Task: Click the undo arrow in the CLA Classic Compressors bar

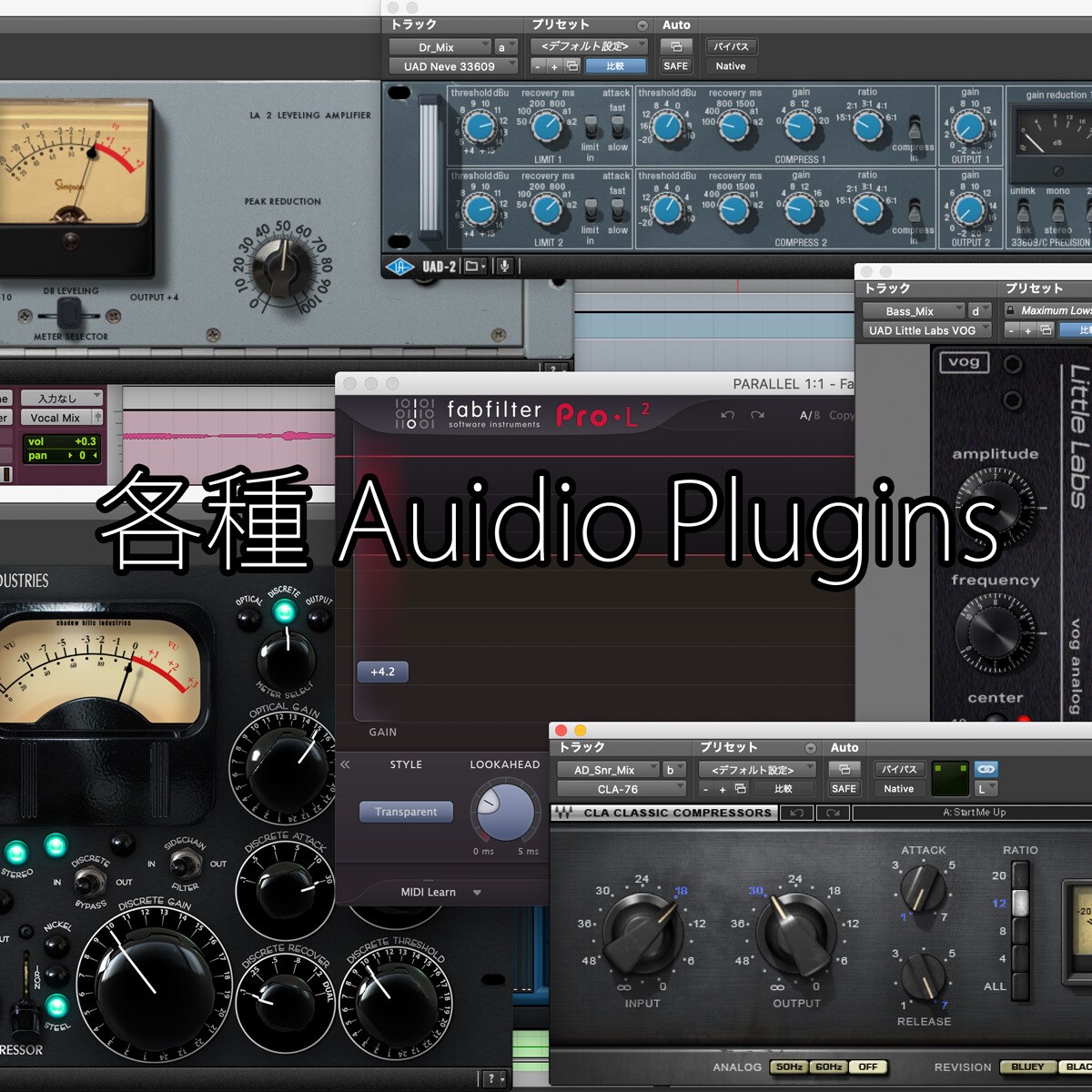Action: (797, 813)
